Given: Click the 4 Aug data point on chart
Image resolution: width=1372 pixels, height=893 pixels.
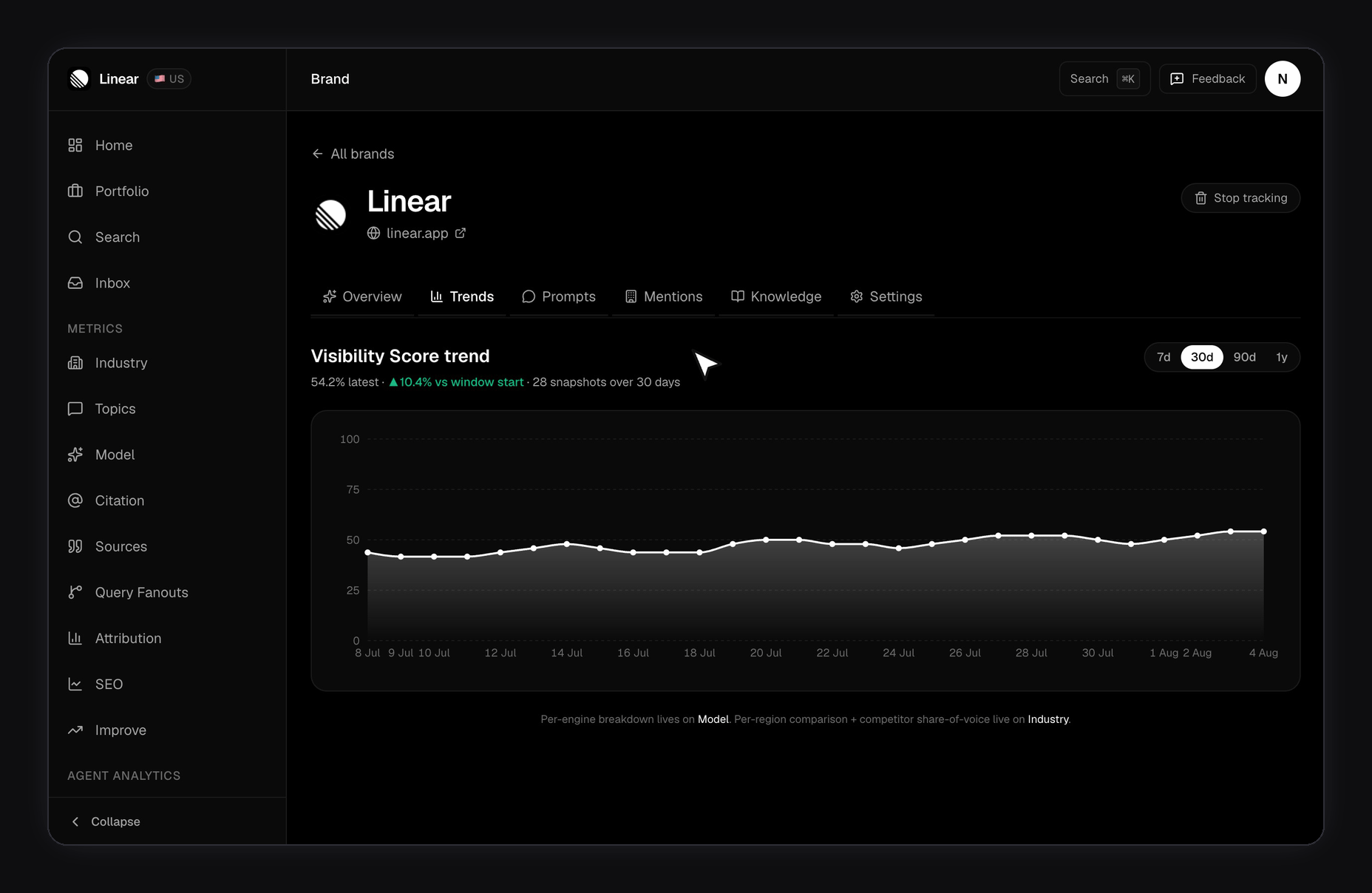Looking at the screenshot, I should tap(1264, 532).
